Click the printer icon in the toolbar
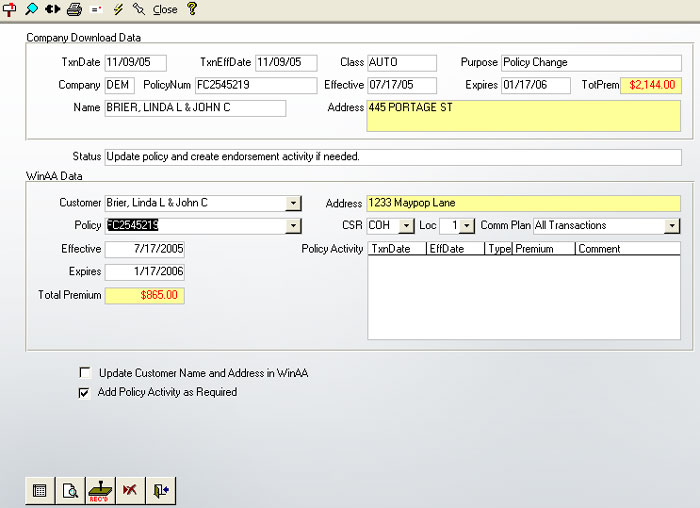This screenshot has width=700, height=508. (73, 9)
